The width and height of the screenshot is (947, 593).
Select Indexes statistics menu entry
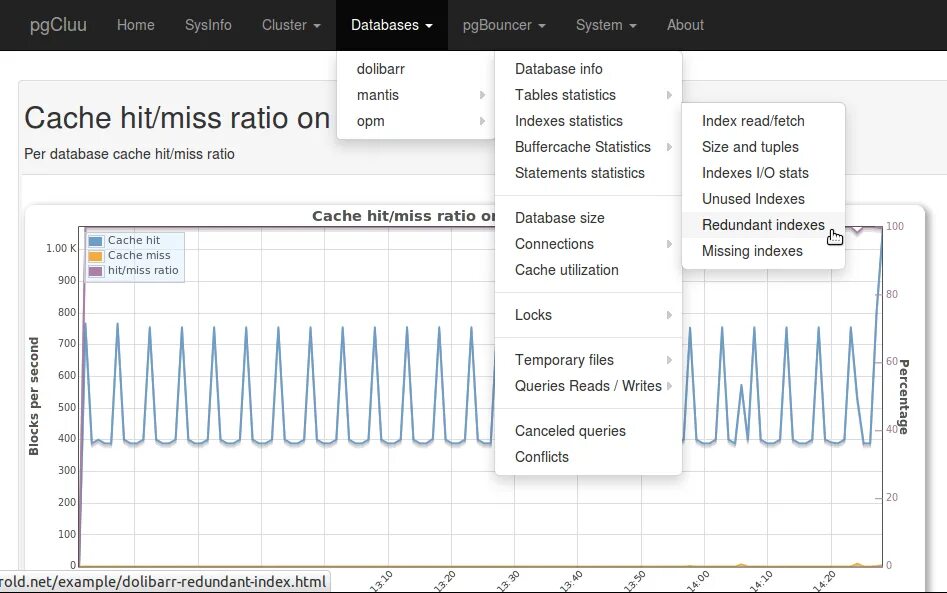coord(588,121)
